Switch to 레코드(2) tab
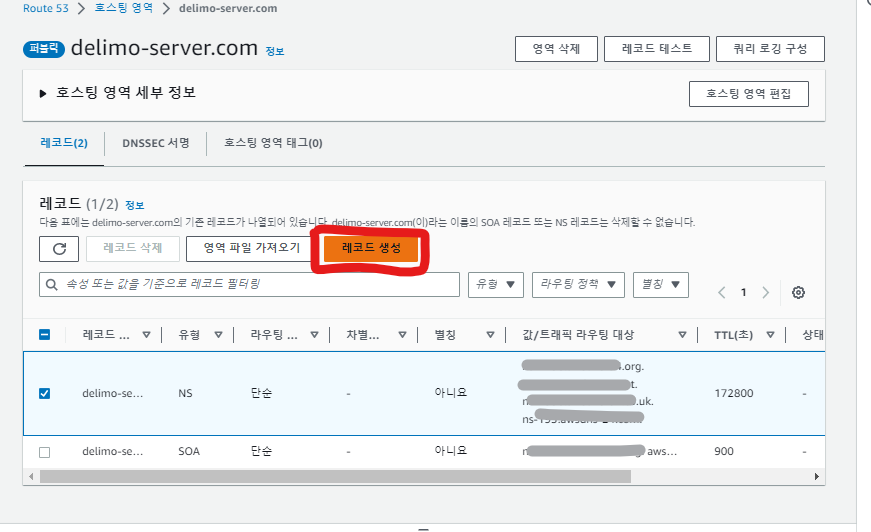 point(64,143)
